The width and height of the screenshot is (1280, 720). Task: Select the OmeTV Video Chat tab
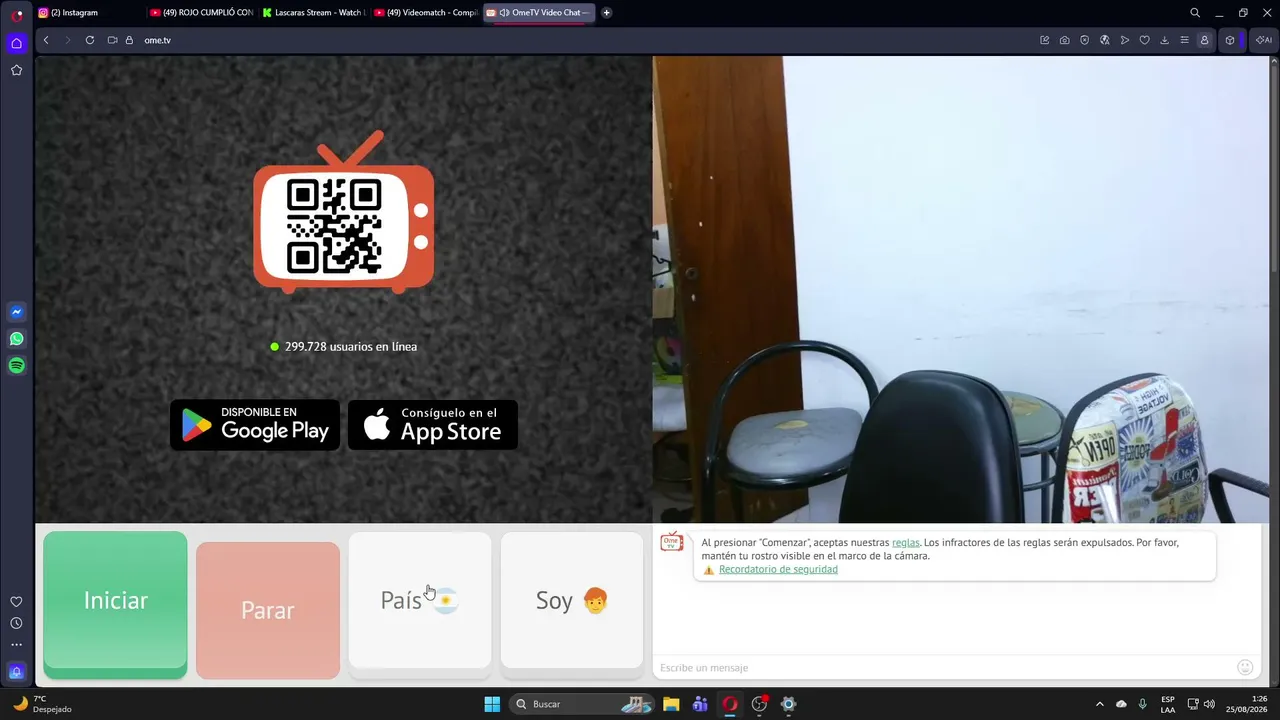coord(539,13)
